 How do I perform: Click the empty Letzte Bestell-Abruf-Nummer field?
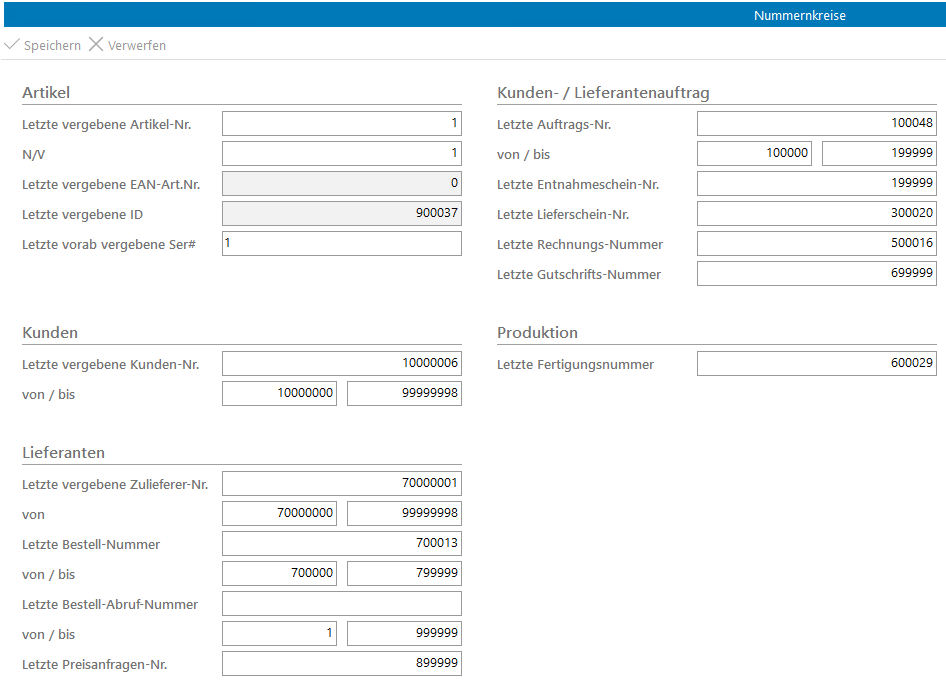[341, 604]
